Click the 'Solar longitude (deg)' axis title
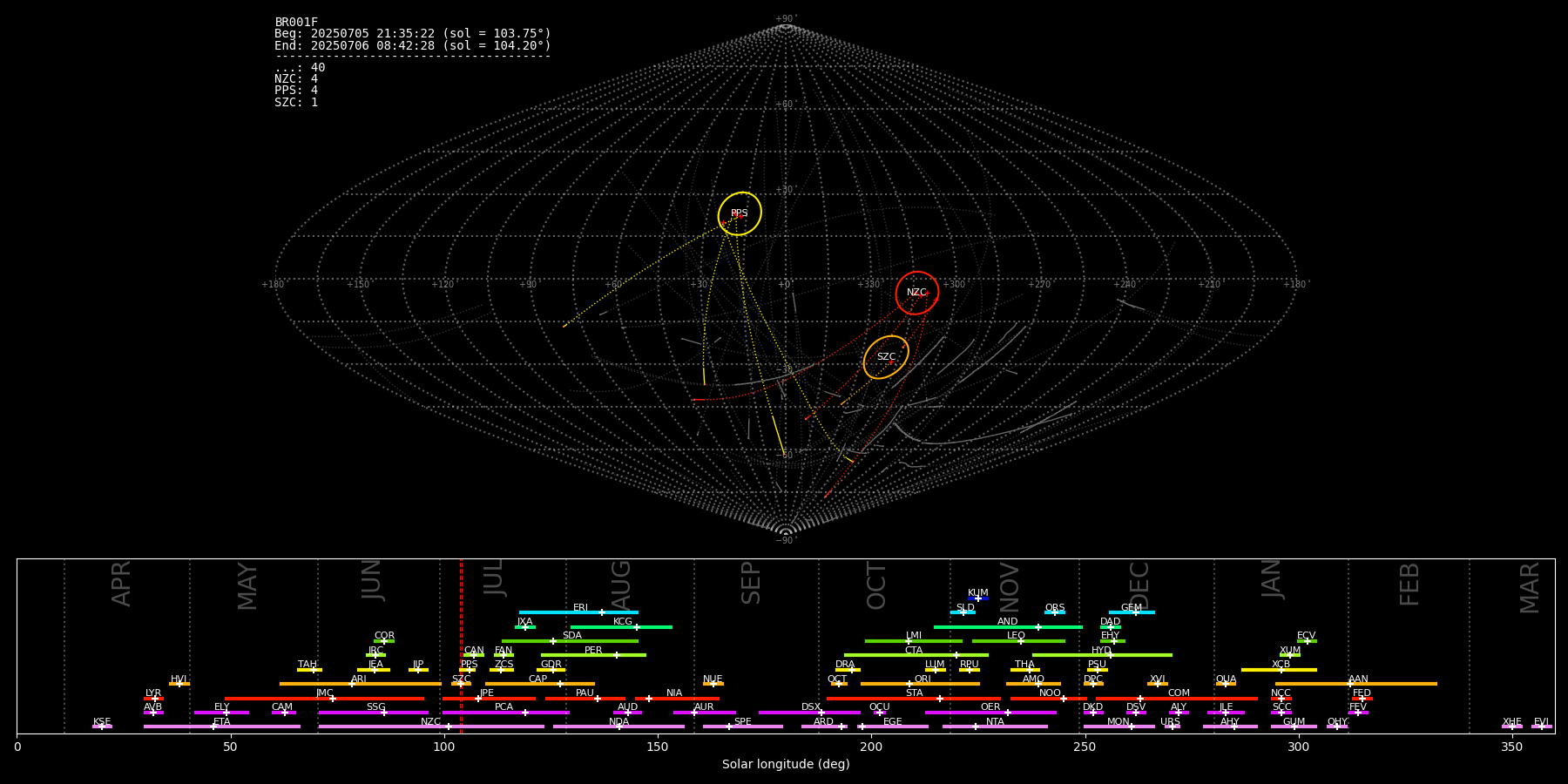The width and height of the screenshot is (1568, 784). [786, 765]
